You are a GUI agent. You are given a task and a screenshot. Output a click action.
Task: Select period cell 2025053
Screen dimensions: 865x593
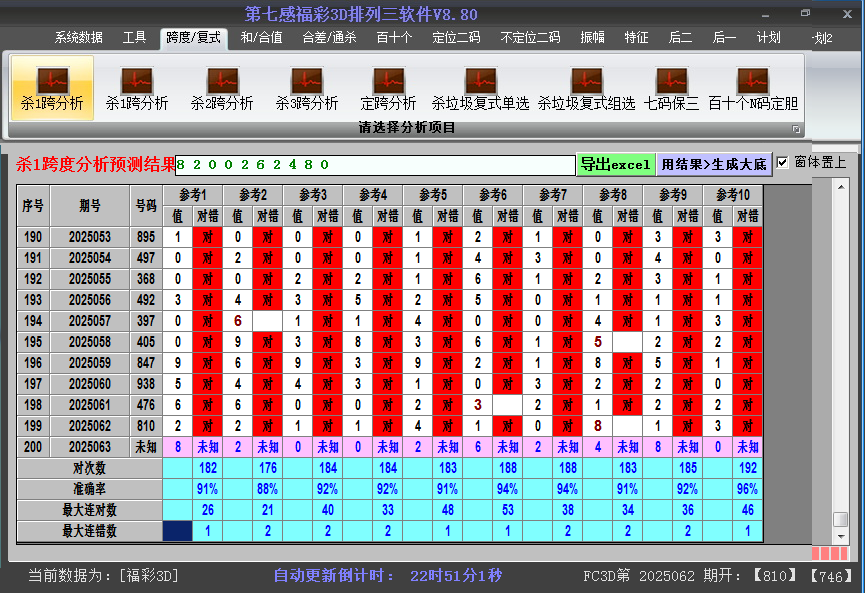coord(90,237)
